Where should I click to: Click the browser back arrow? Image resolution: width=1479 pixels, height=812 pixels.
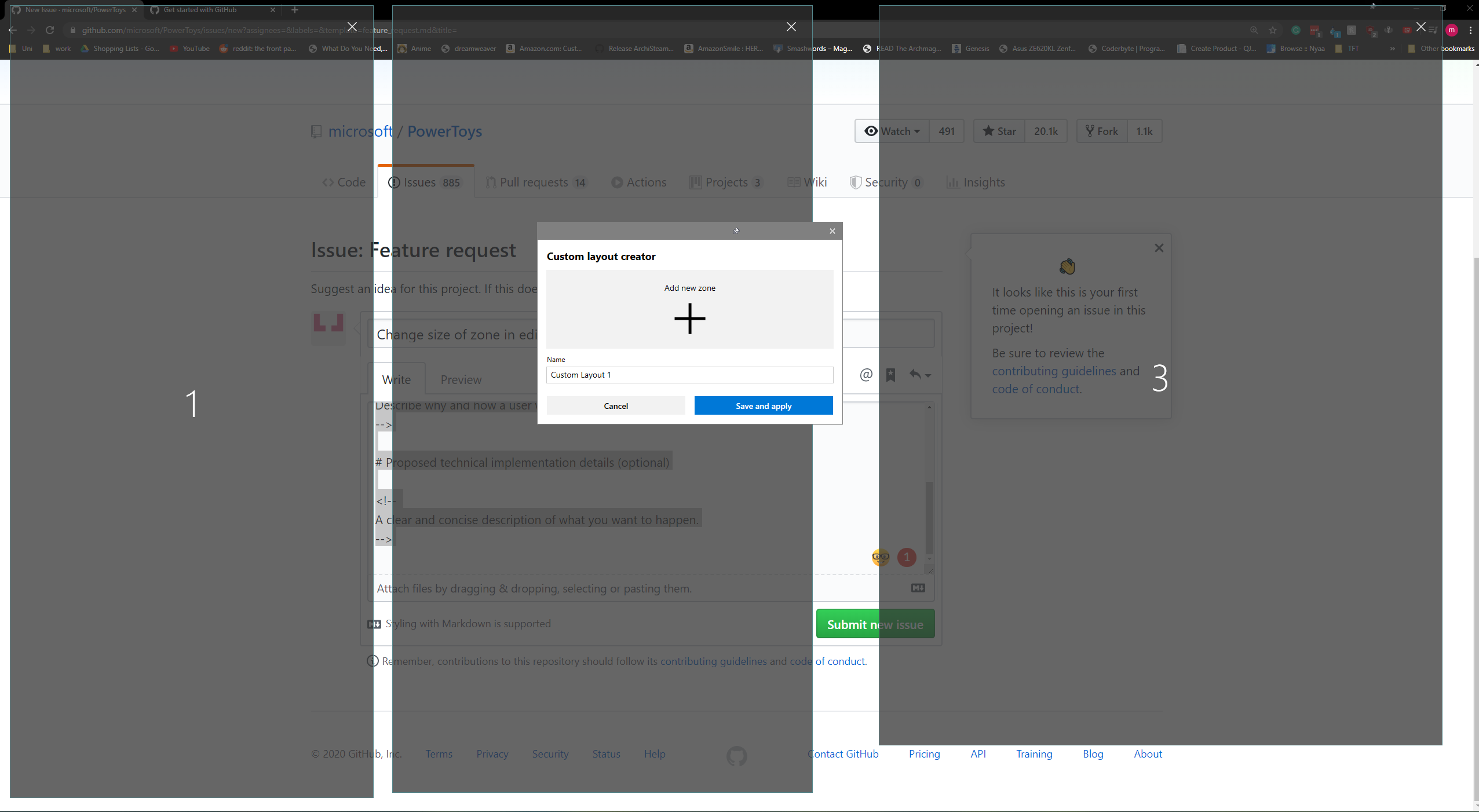13,30
